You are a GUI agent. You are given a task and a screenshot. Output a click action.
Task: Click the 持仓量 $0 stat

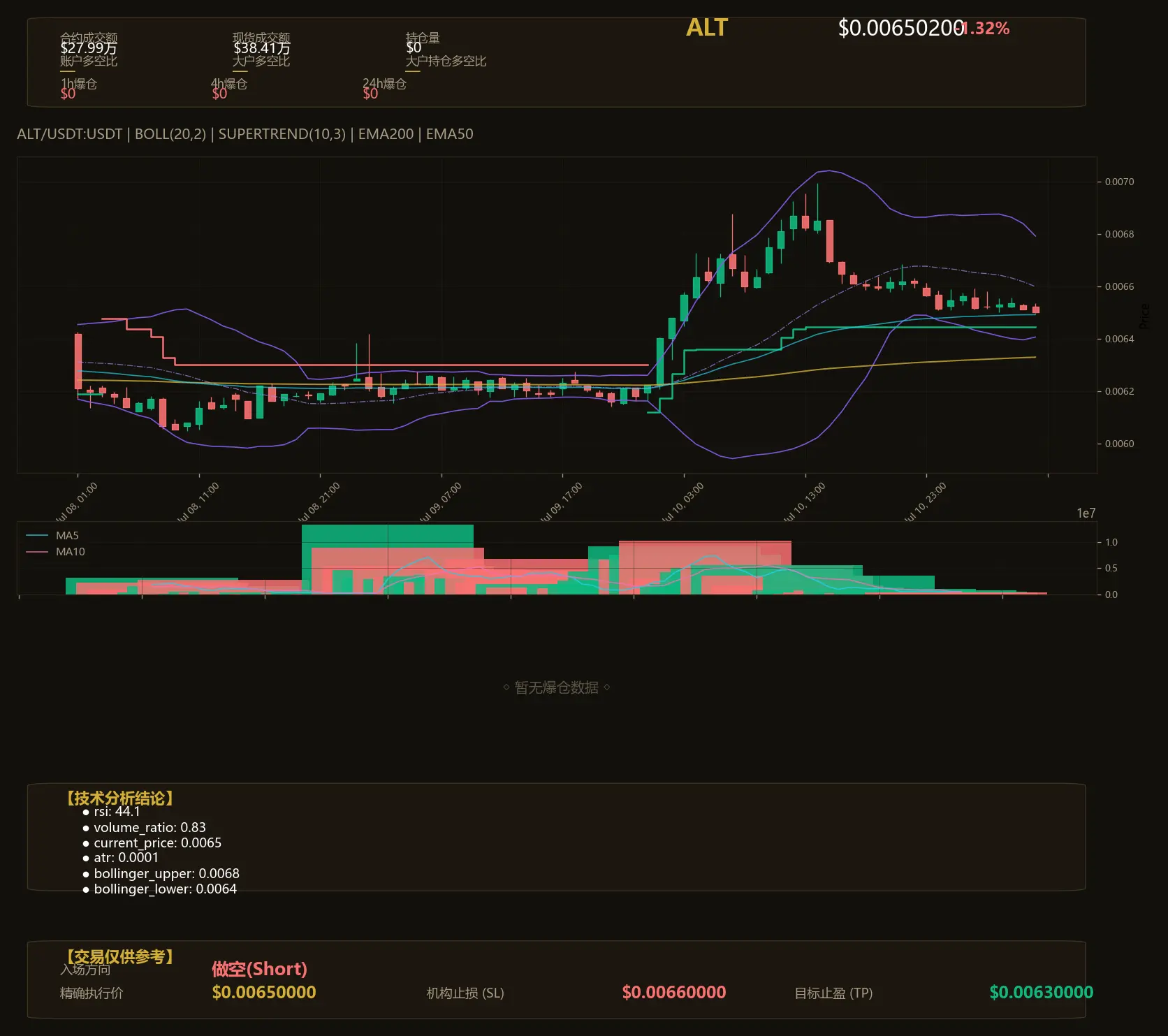pos(423,43)
